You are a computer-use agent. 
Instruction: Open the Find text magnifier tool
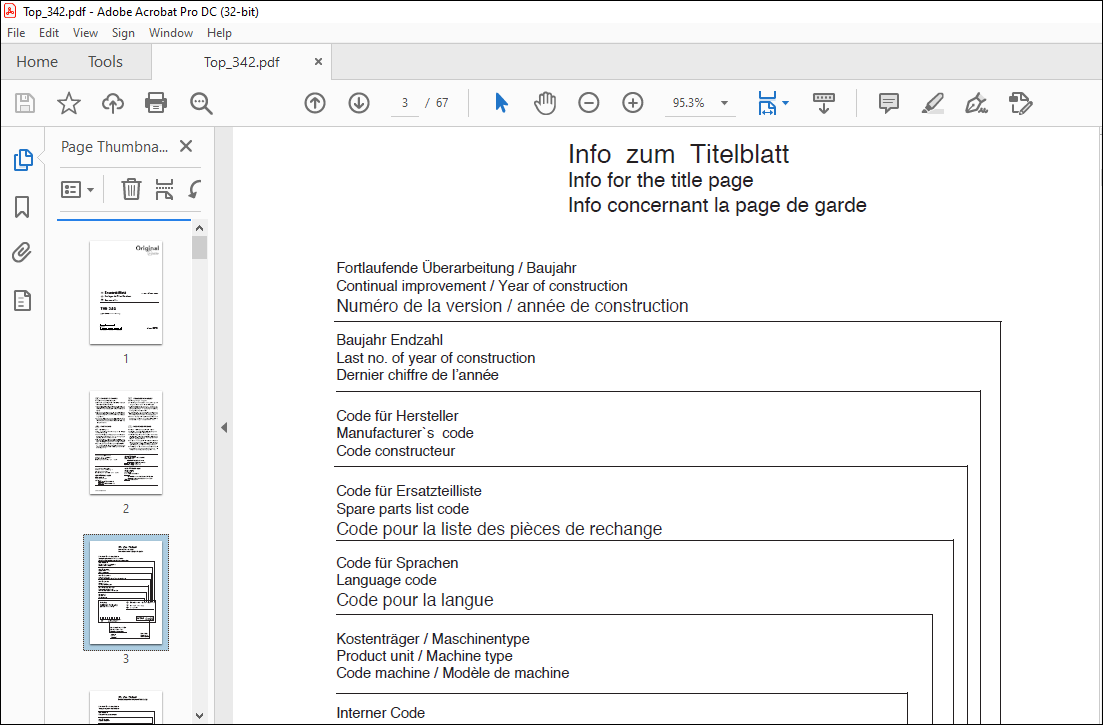pyautogui.click(x=201, y=103)
